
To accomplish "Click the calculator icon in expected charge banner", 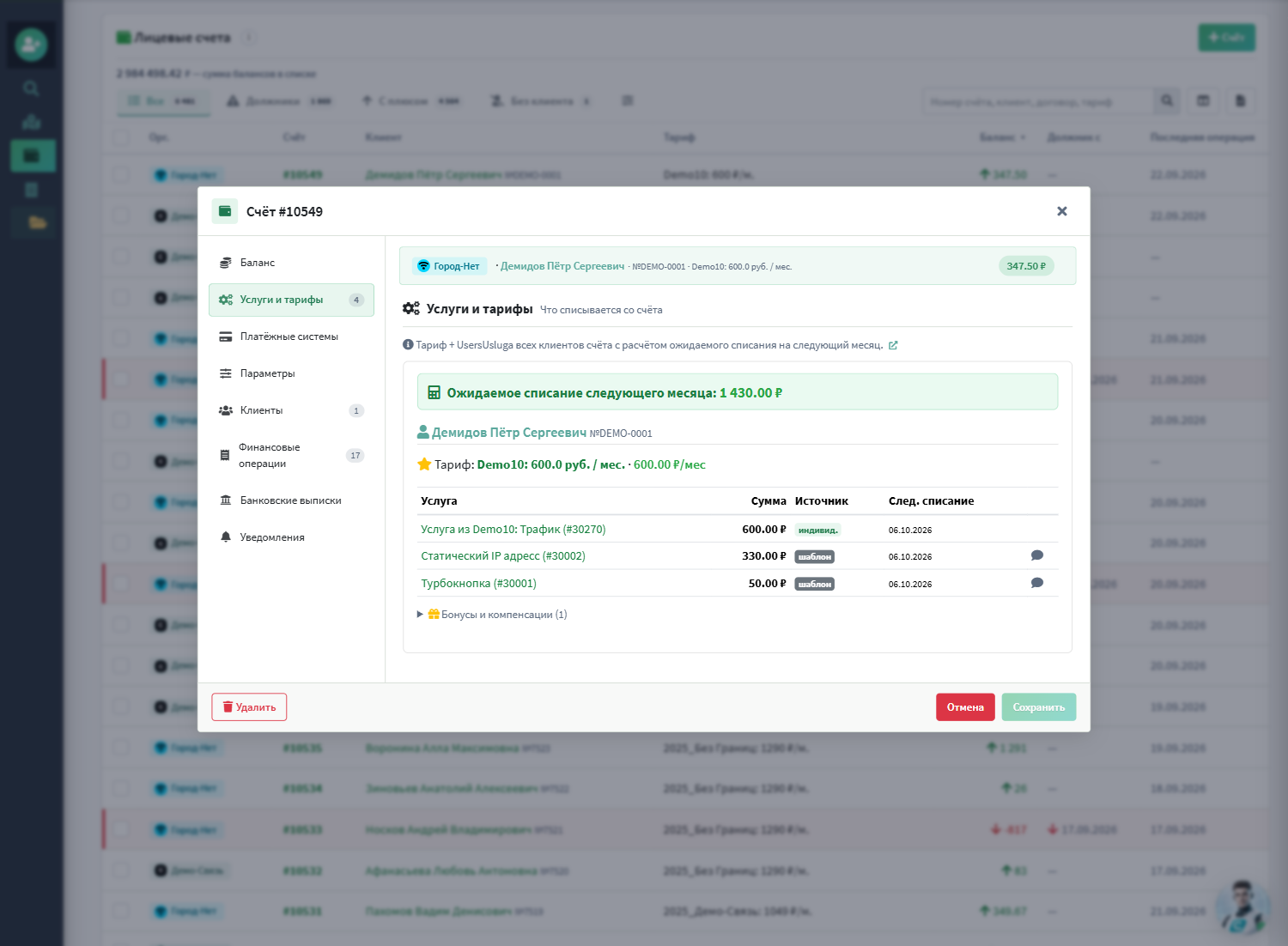I will (434, 393).
